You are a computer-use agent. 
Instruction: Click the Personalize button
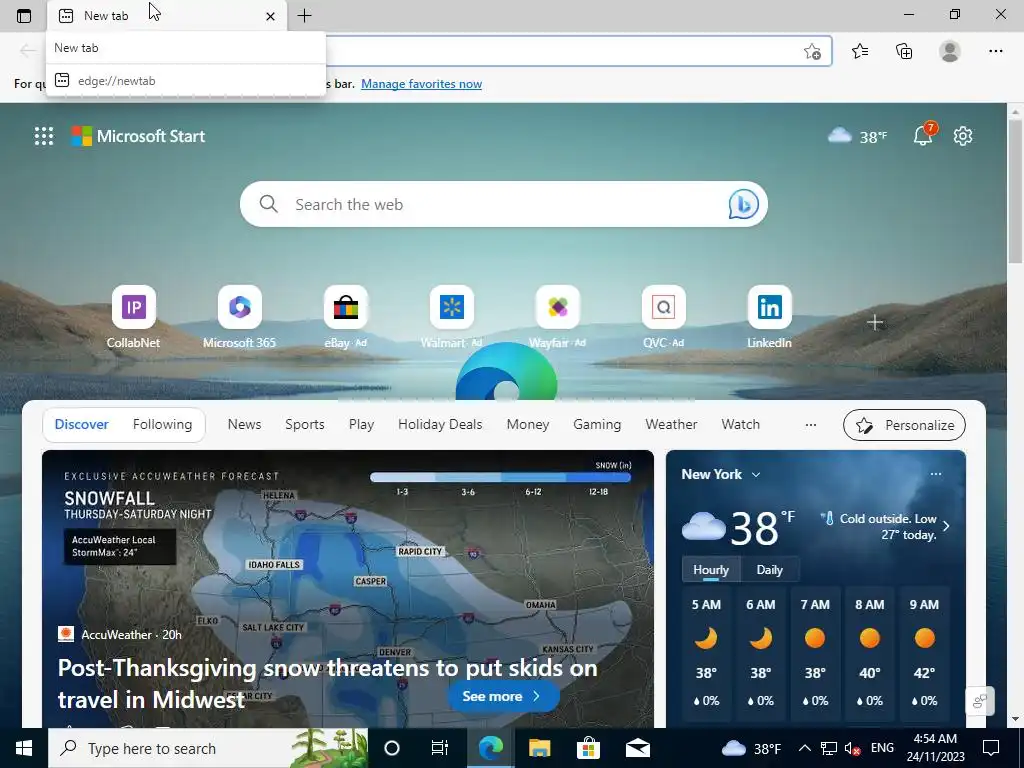(904, 425)
